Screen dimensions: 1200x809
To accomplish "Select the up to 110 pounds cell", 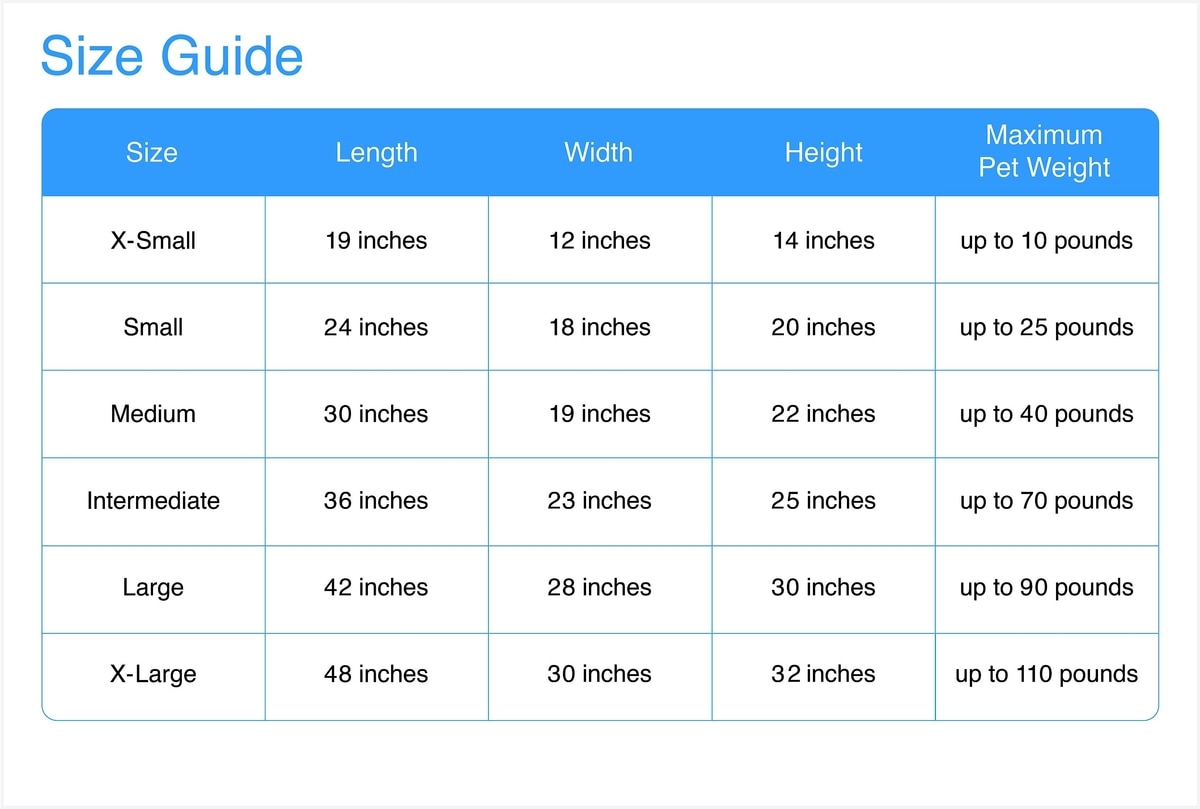I will pos(1046,675).
